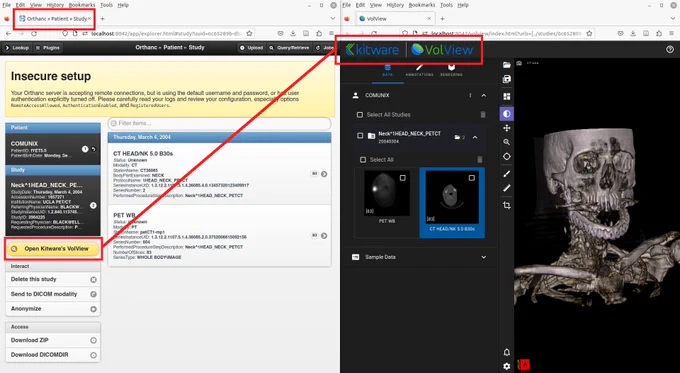Check the Select All series checkbox
This screenshot has height=373, width=680.
(363, 160)
